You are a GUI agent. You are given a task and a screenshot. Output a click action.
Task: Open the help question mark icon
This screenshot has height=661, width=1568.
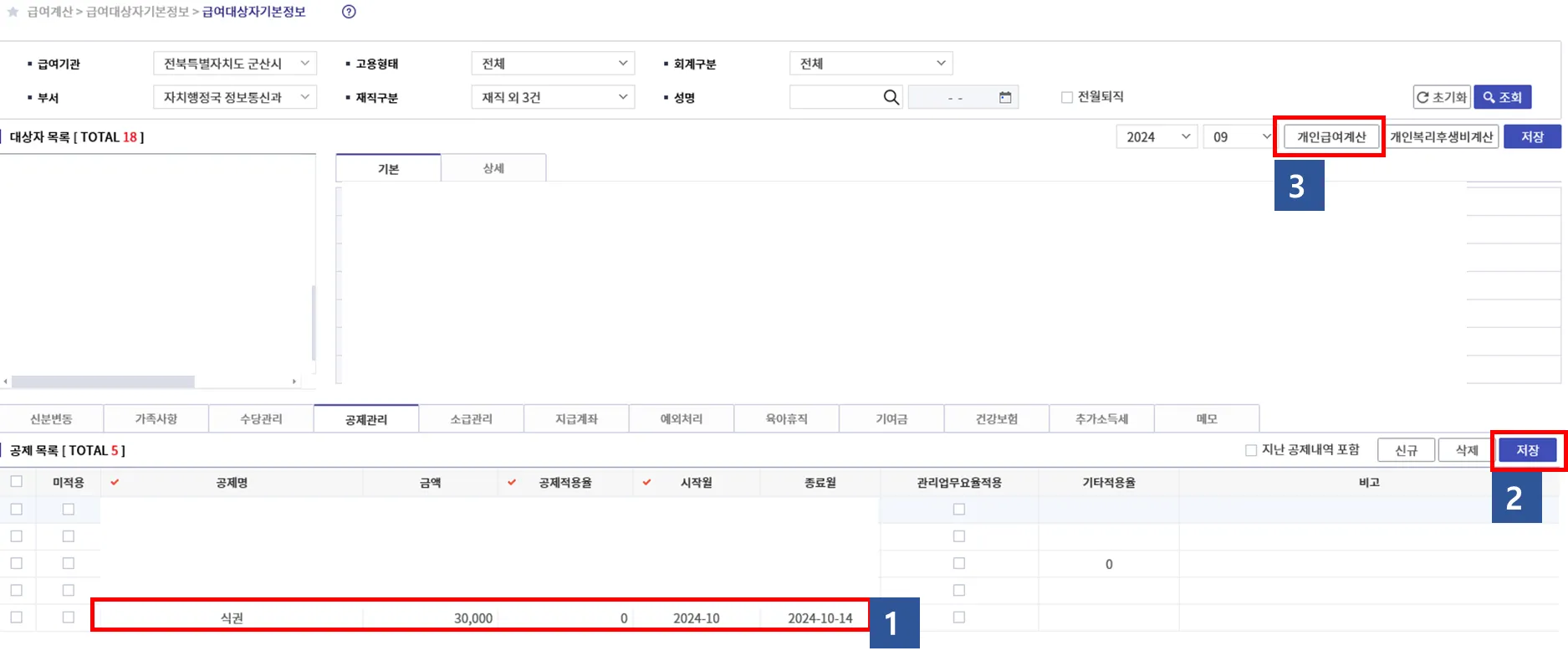pyautogui.click(x=350, y=12)
